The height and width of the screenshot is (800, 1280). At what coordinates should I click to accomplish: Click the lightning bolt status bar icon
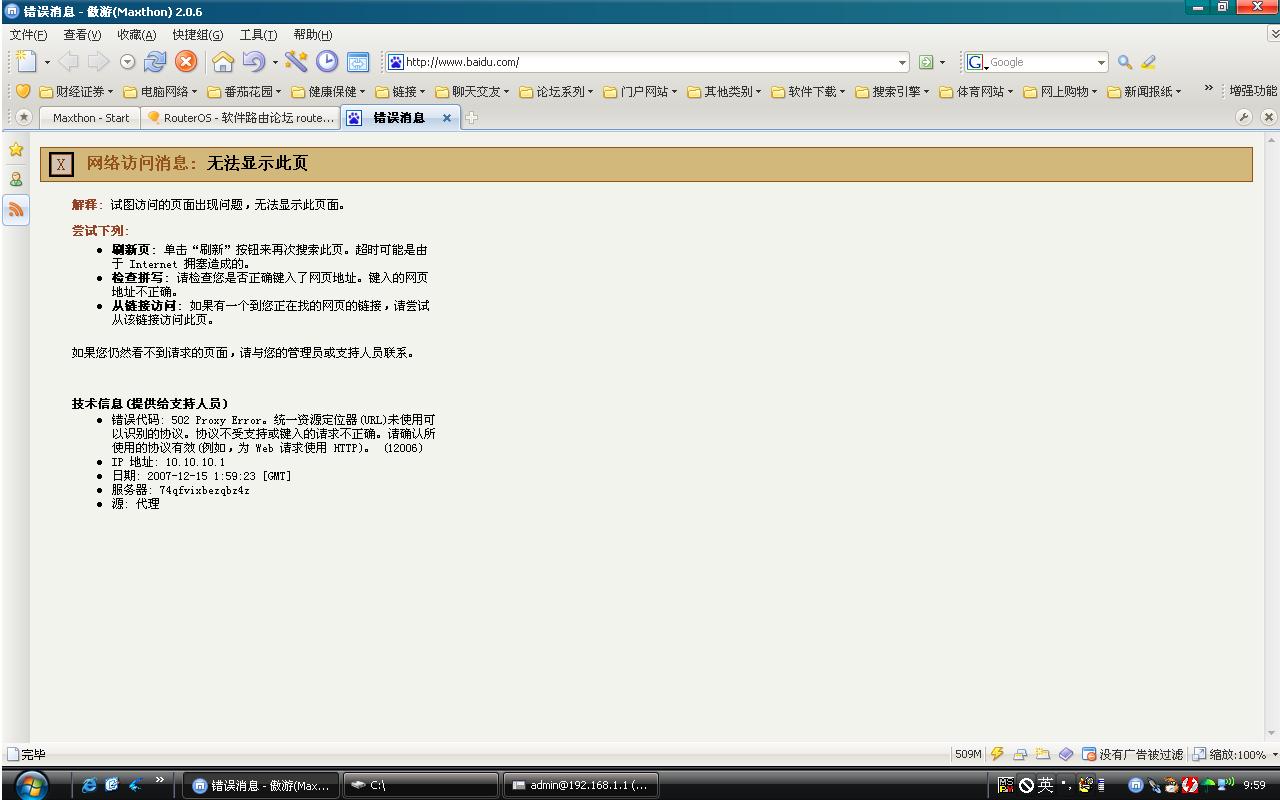tap(997, 754)
